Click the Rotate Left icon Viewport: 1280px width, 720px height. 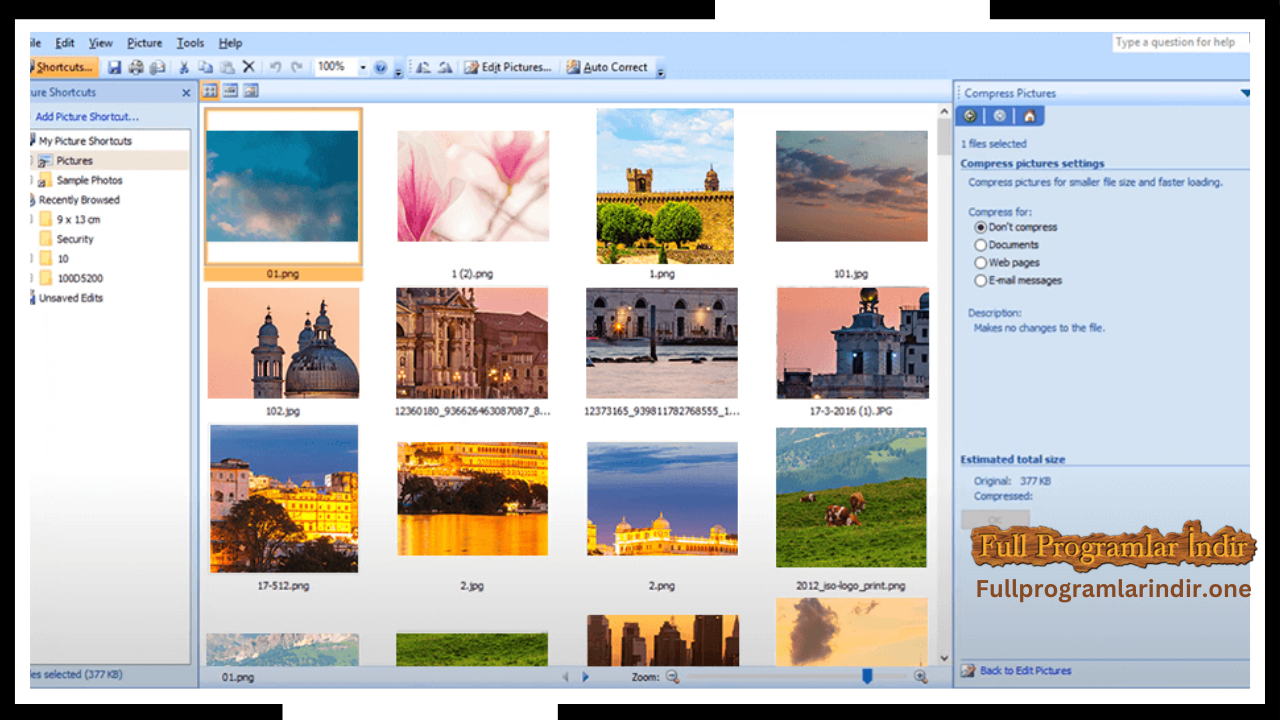click(424, 67)
